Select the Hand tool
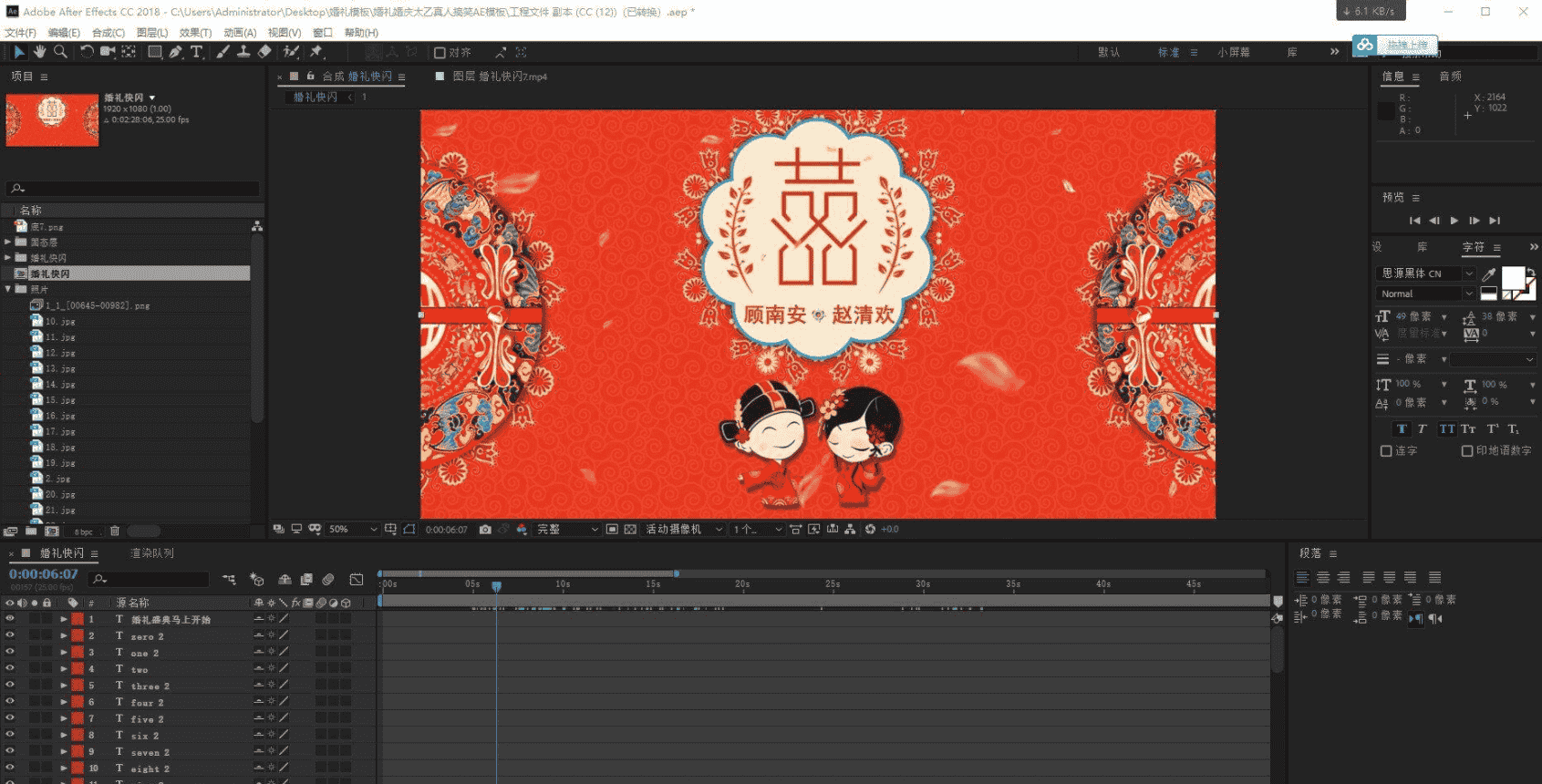 tap(40, 52)
